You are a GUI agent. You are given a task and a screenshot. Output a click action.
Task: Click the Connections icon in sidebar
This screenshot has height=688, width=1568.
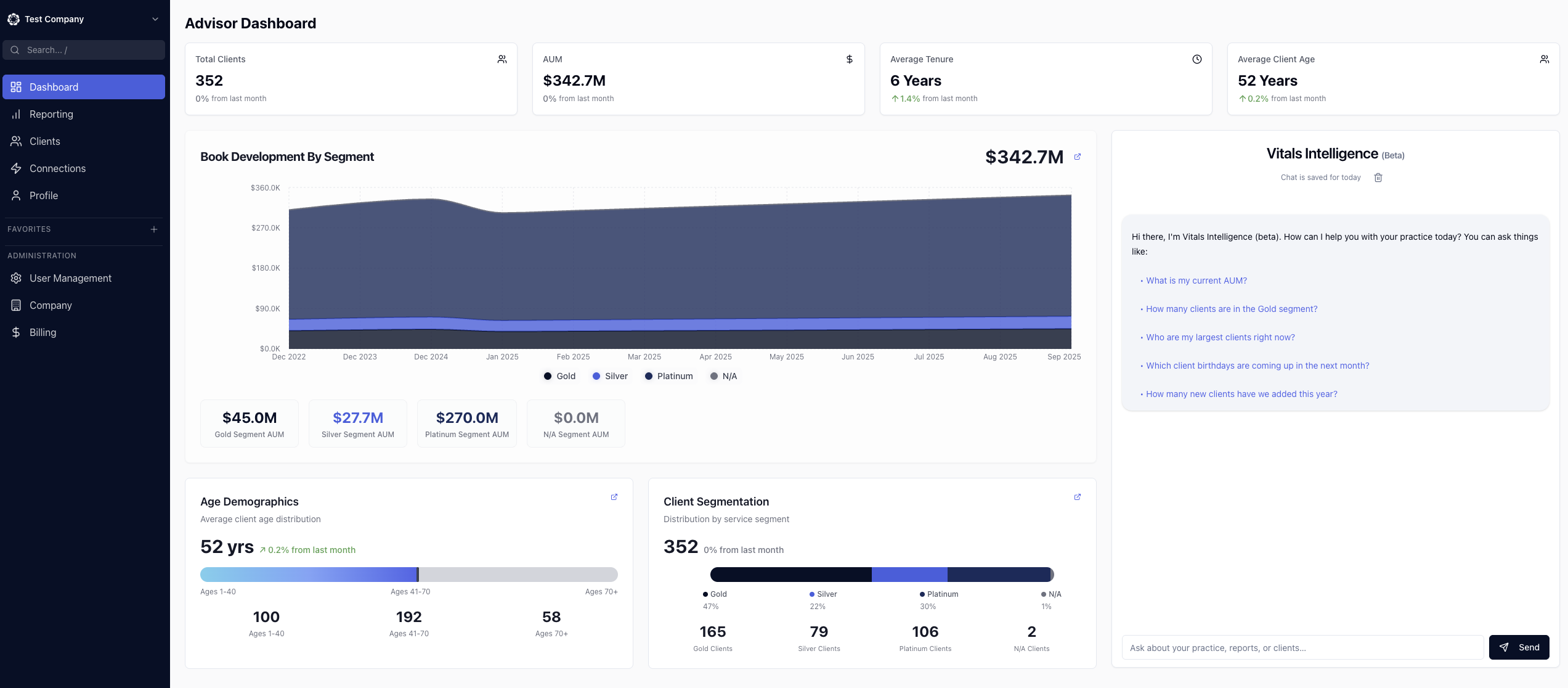click(x=16, y=168)
